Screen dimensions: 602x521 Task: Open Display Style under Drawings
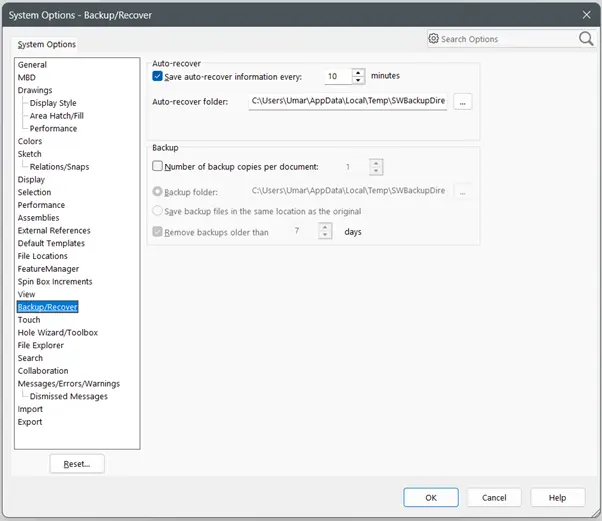(x=53, y=103)
